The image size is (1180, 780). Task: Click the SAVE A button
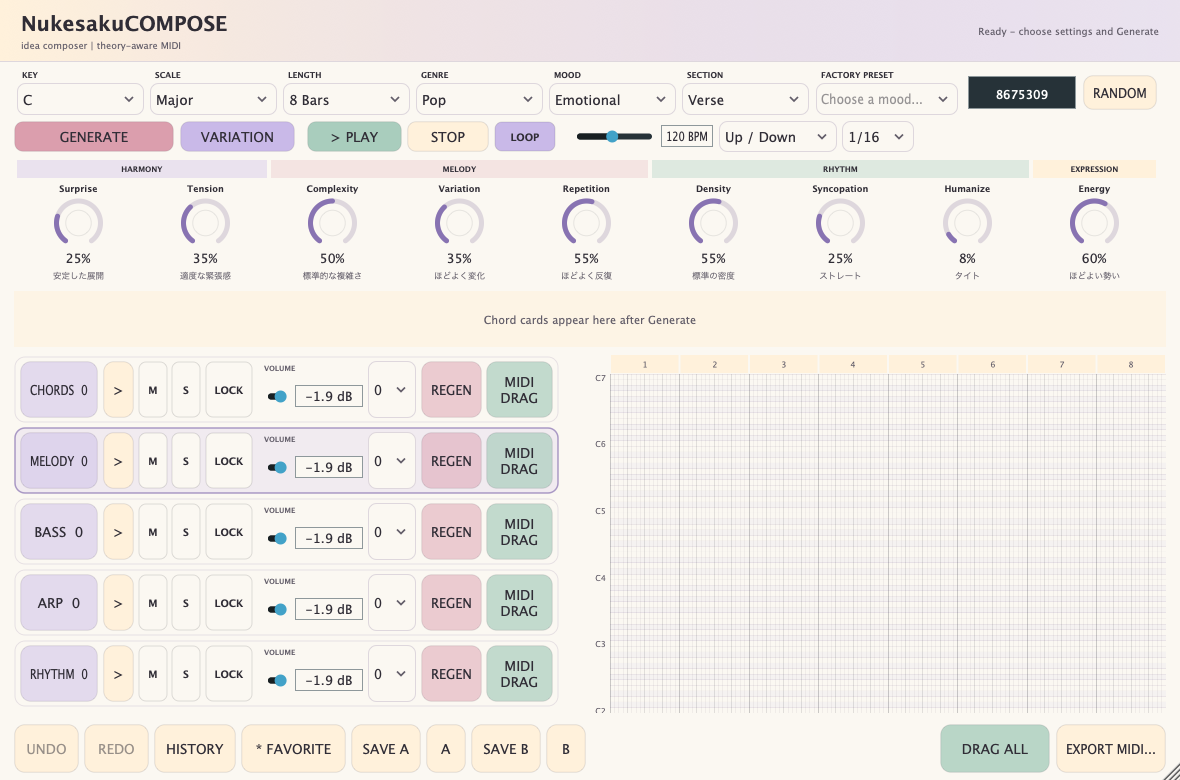point(385,749)
